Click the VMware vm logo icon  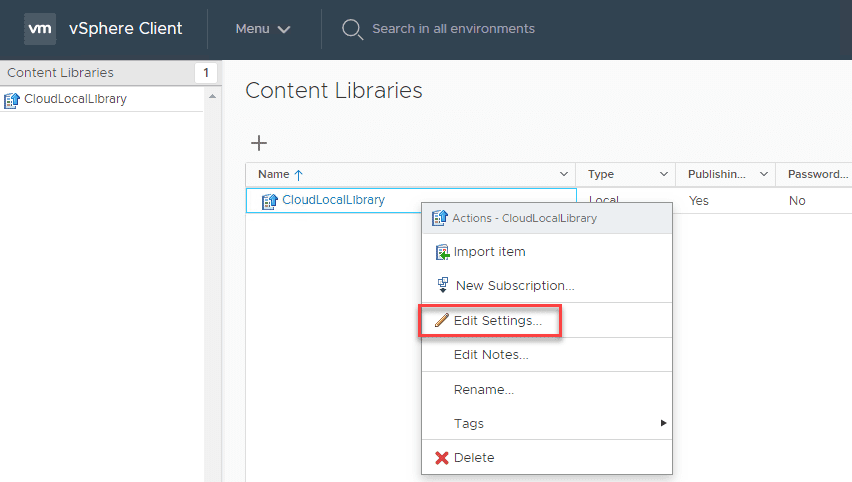click(40, 28)
